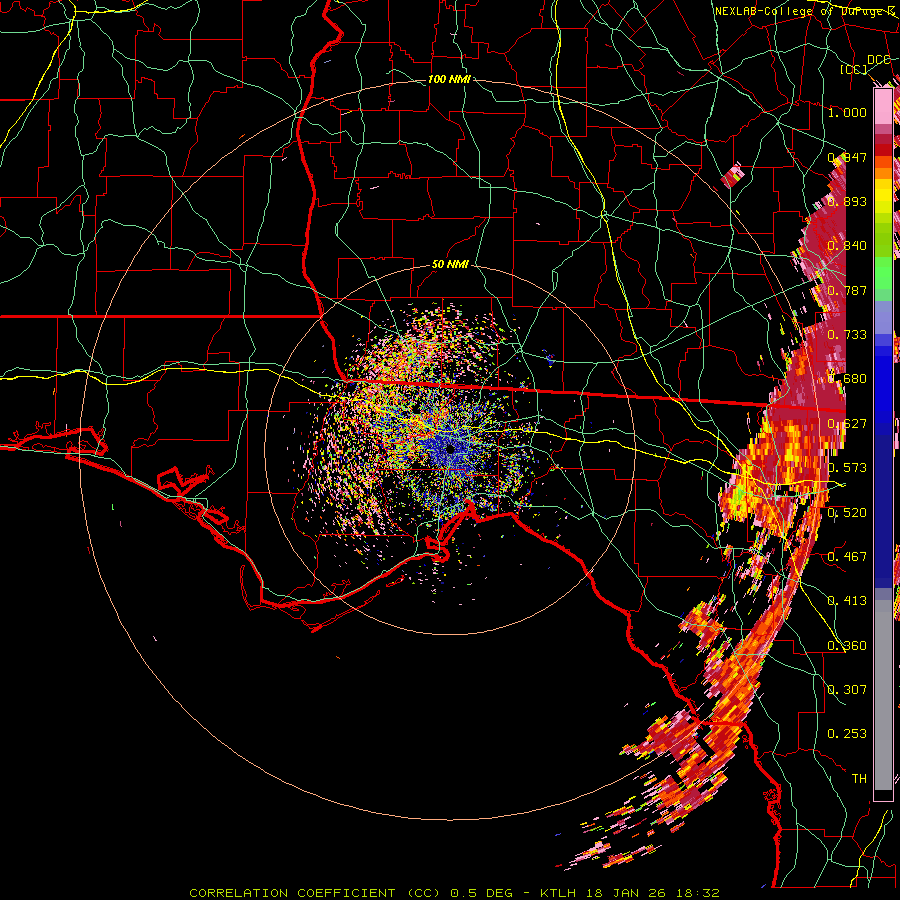Click the 0.307 value on the color scale
Viewport: 900px width, 900px height.
click(x=847, y=690)
